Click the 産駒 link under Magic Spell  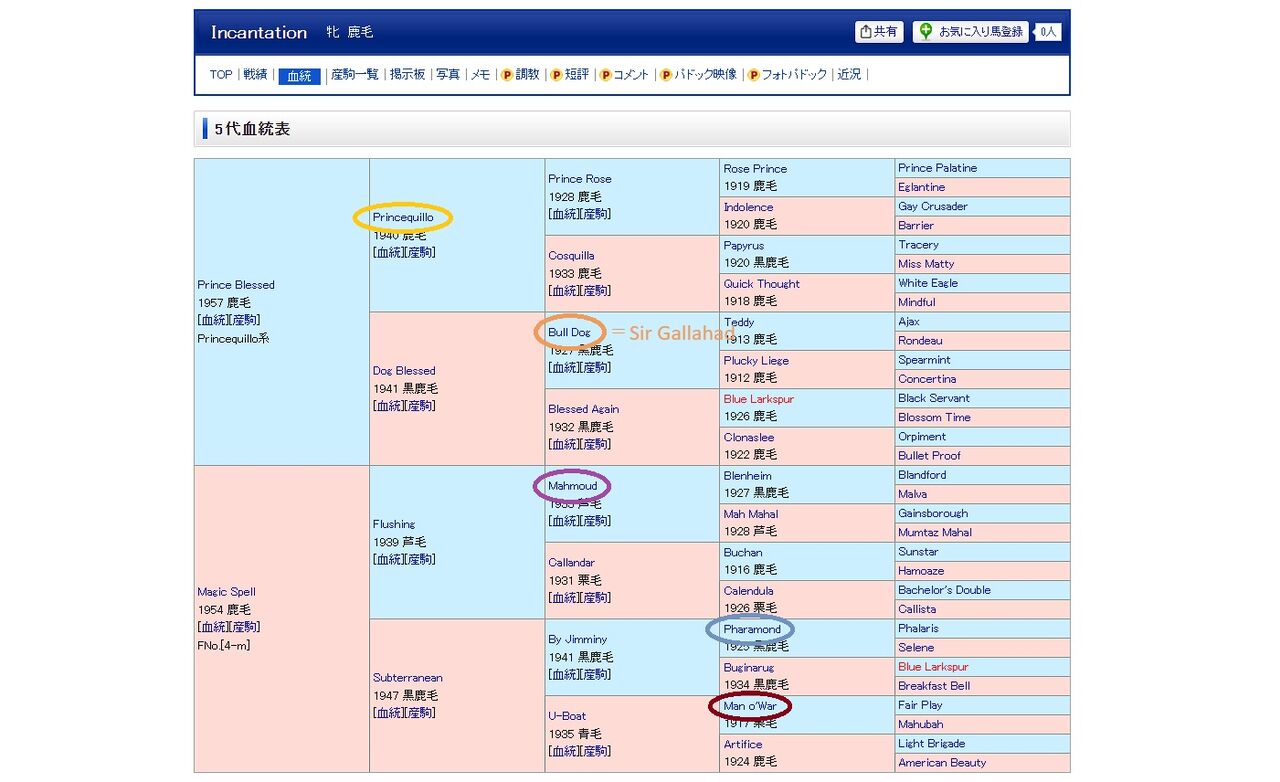(245, 627)
